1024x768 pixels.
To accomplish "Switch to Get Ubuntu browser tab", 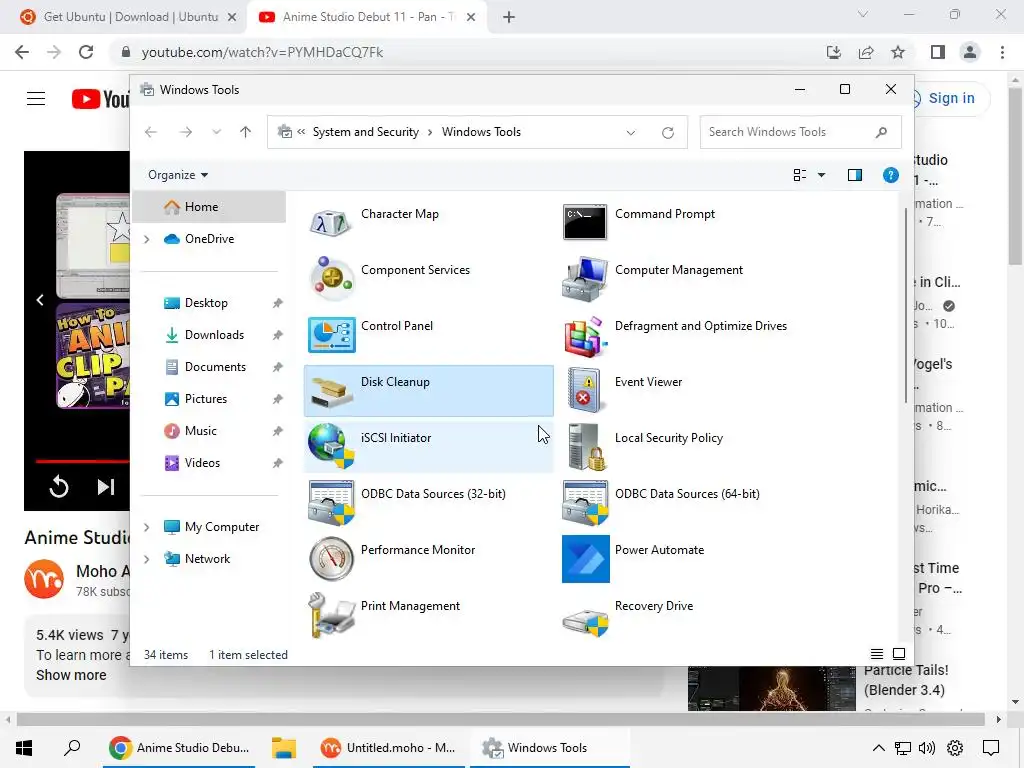I will pyautogui.click(x=129, y=17).
